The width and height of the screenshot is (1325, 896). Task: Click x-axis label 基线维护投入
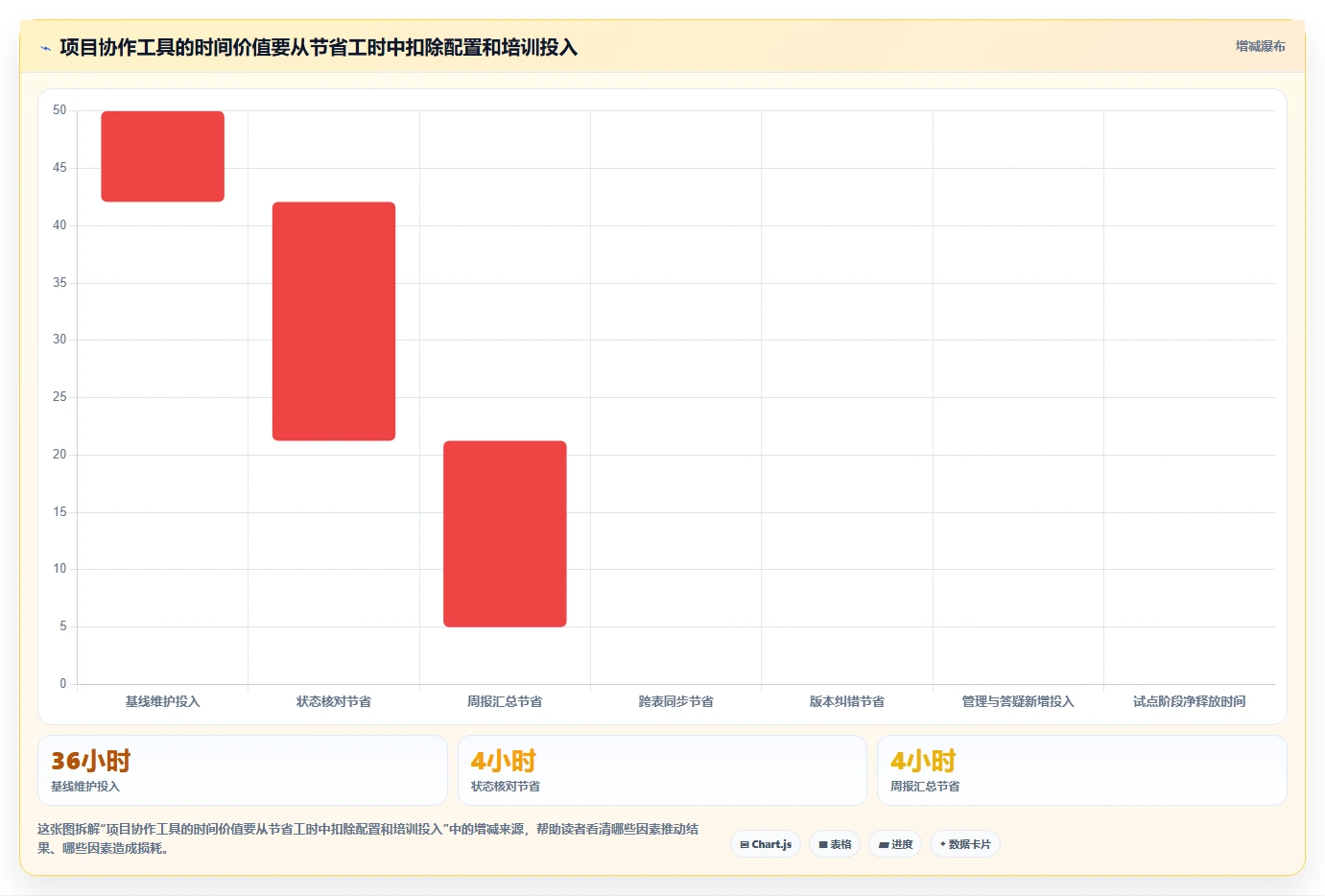click(163, 702)
